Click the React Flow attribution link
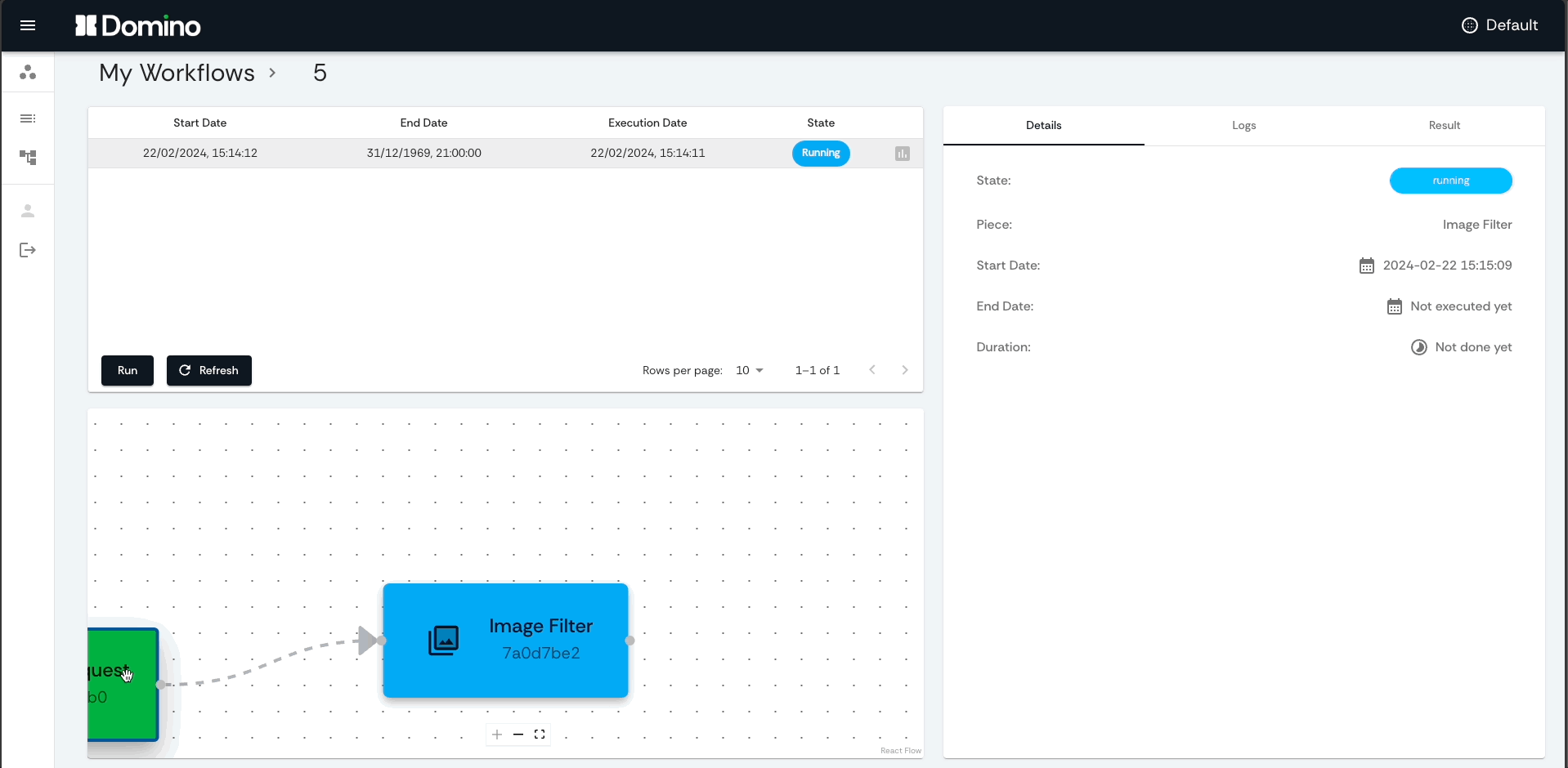The height and width of the screenshot is (768, 1568). (901, 751)
